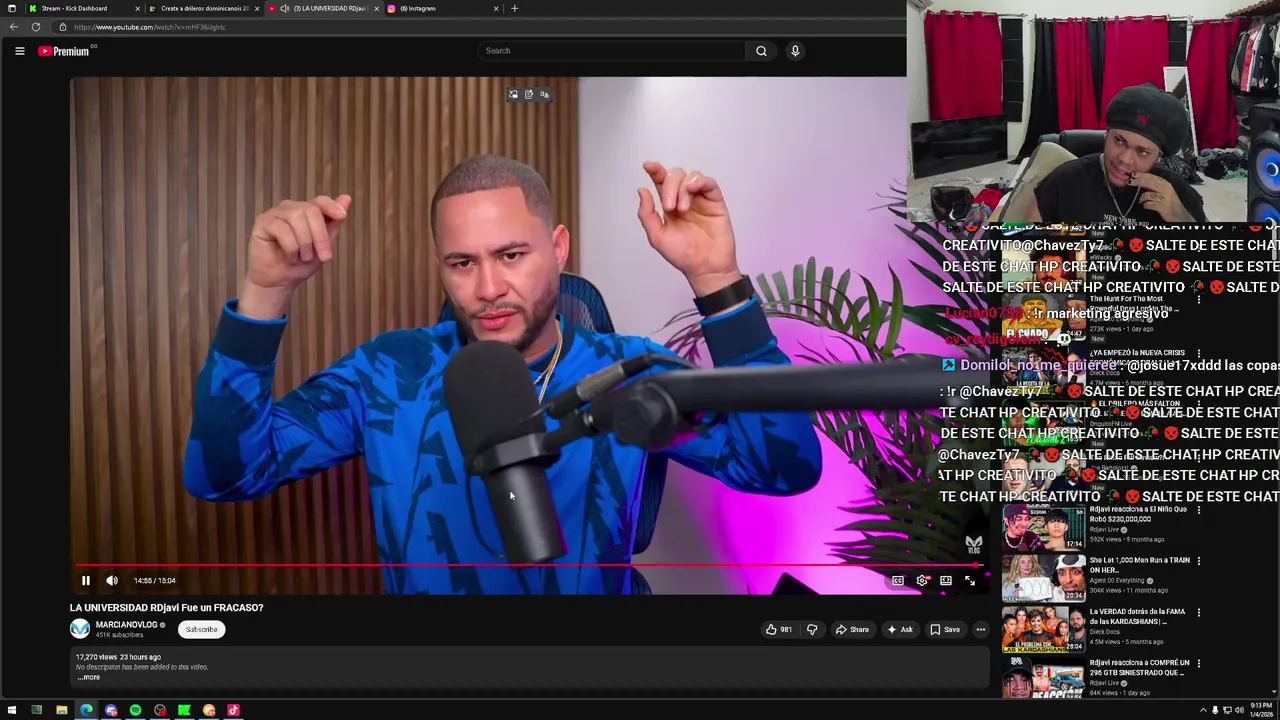Dislike this video
The width and height of the screenshot is (1280, 720).
point(812,629)
